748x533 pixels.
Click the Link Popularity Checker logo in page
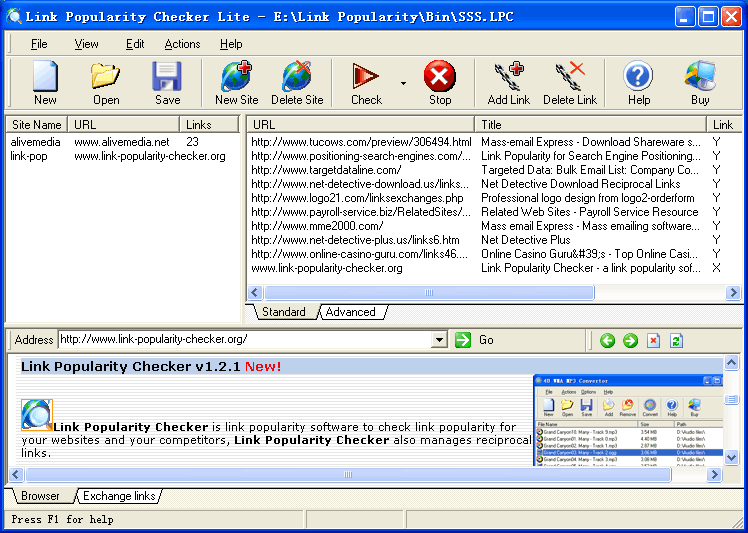coord(37,415)
